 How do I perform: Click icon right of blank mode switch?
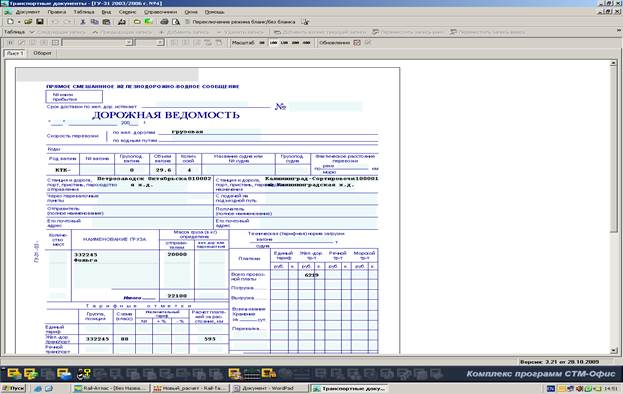[x=305, y=22]
